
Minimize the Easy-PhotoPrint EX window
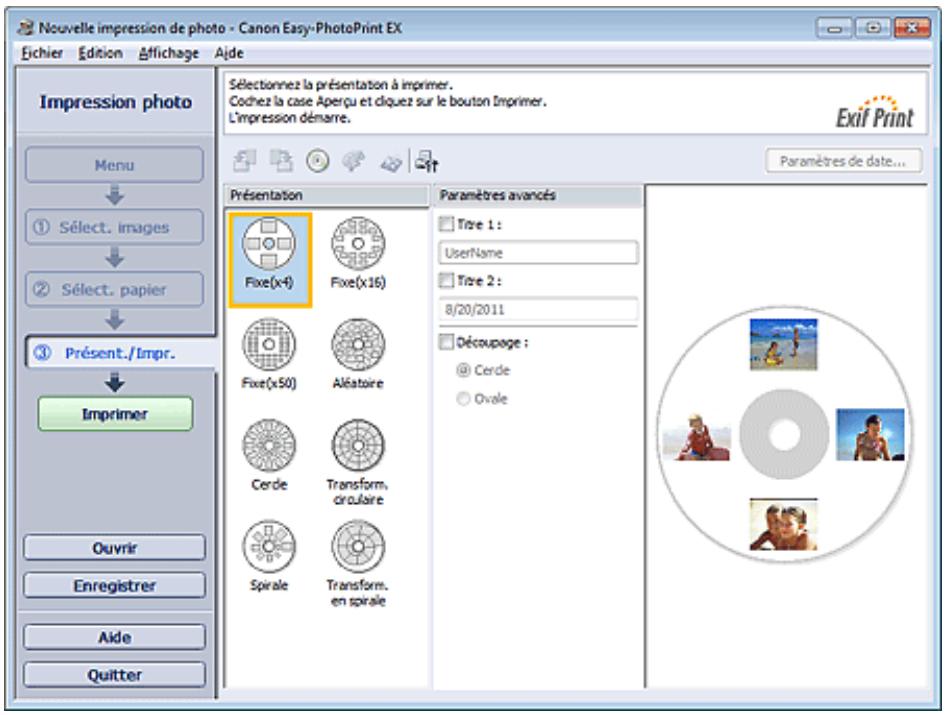834,28
